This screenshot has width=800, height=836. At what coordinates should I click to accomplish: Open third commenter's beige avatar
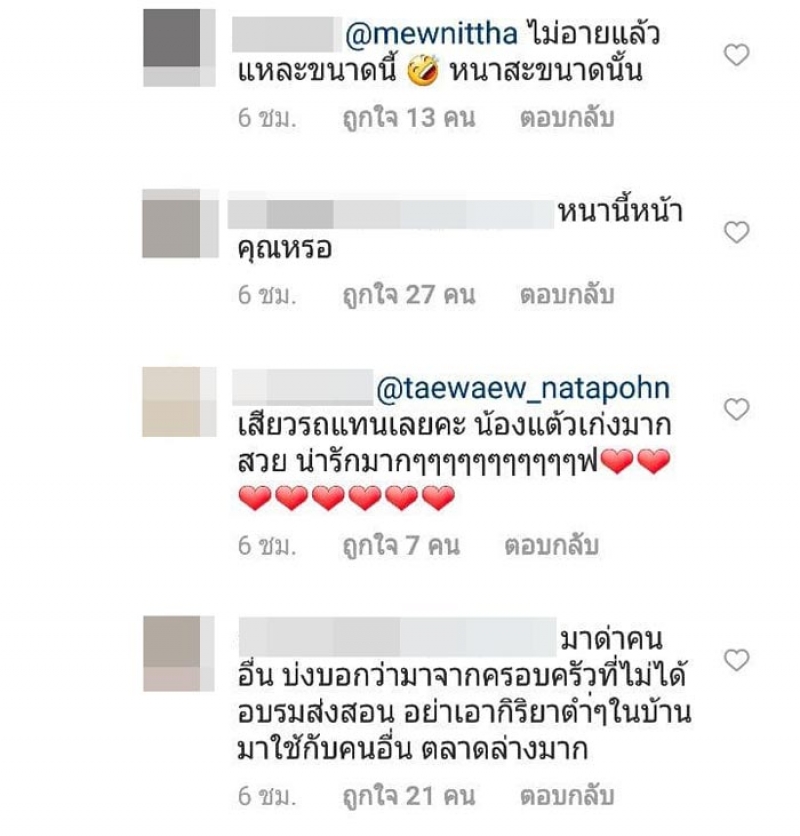[179, 401]
